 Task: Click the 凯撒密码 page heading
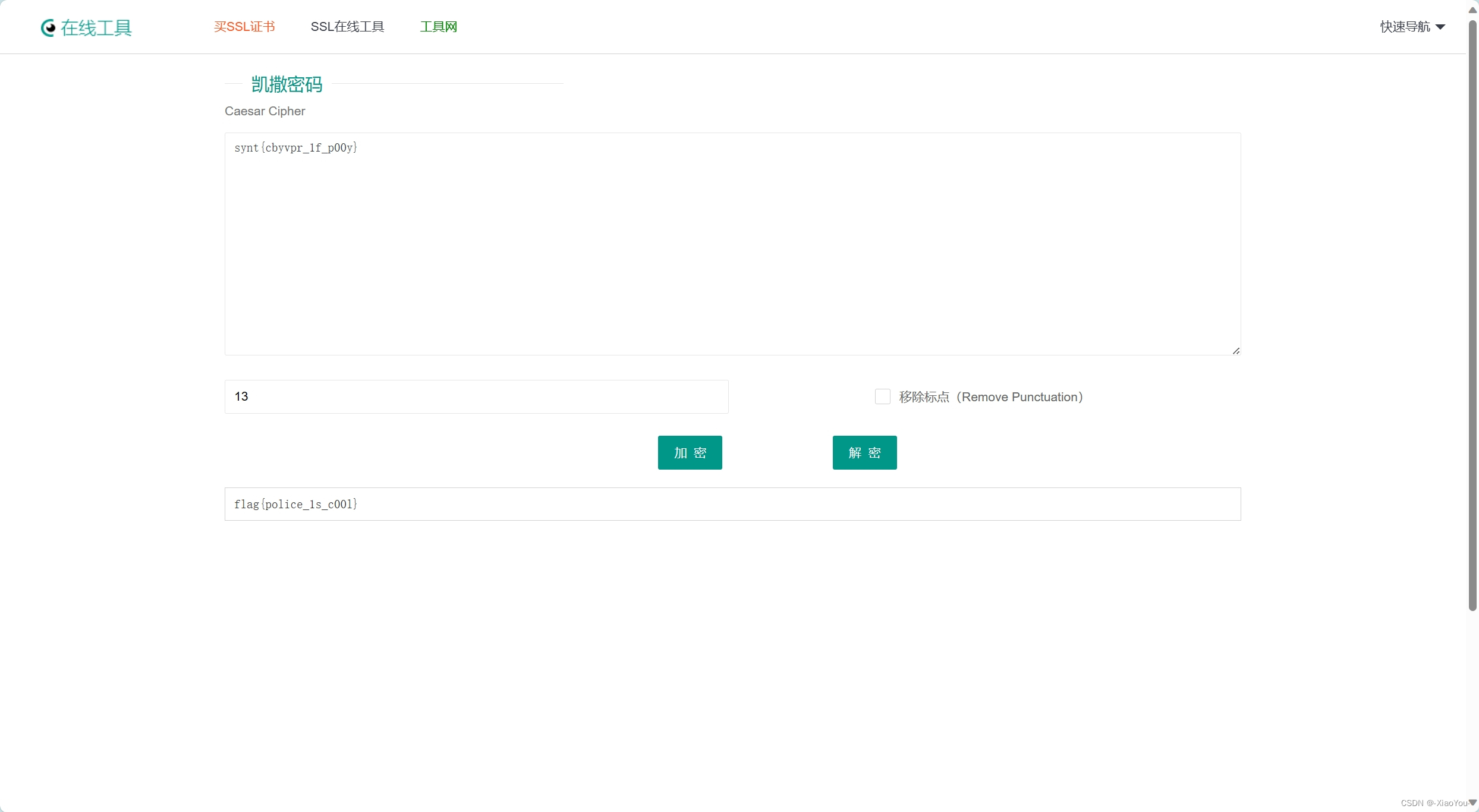point(287,84)
